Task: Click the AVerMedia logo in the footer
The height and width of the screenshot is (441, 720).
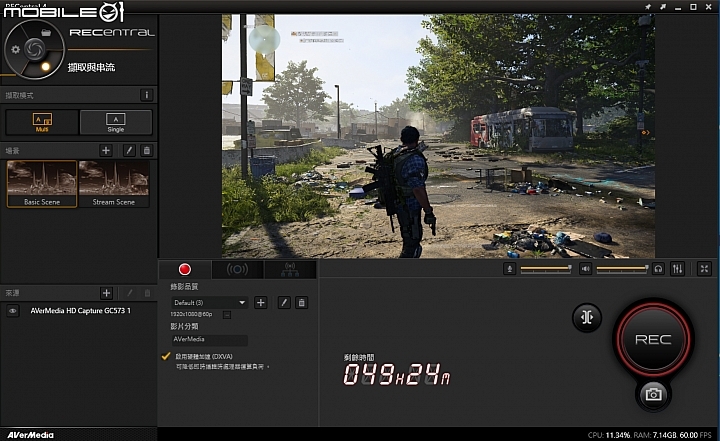Action: point(30,435)
